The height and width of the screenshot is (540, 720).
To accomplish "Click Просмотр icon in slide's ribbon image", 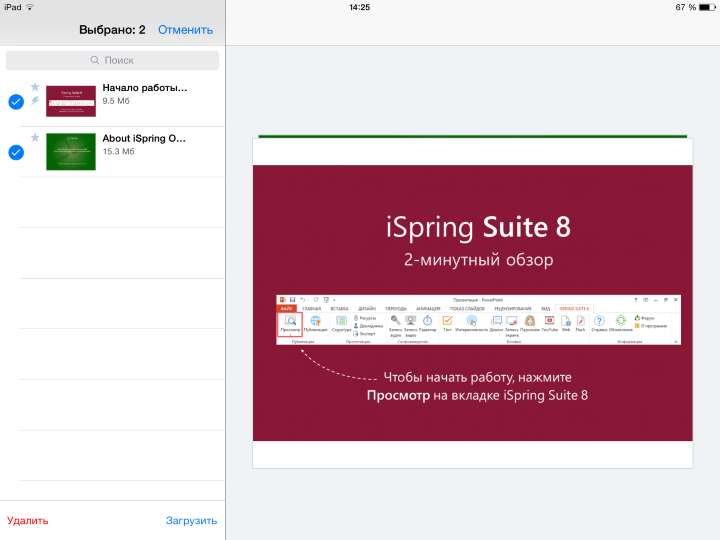I will point(290,324).
